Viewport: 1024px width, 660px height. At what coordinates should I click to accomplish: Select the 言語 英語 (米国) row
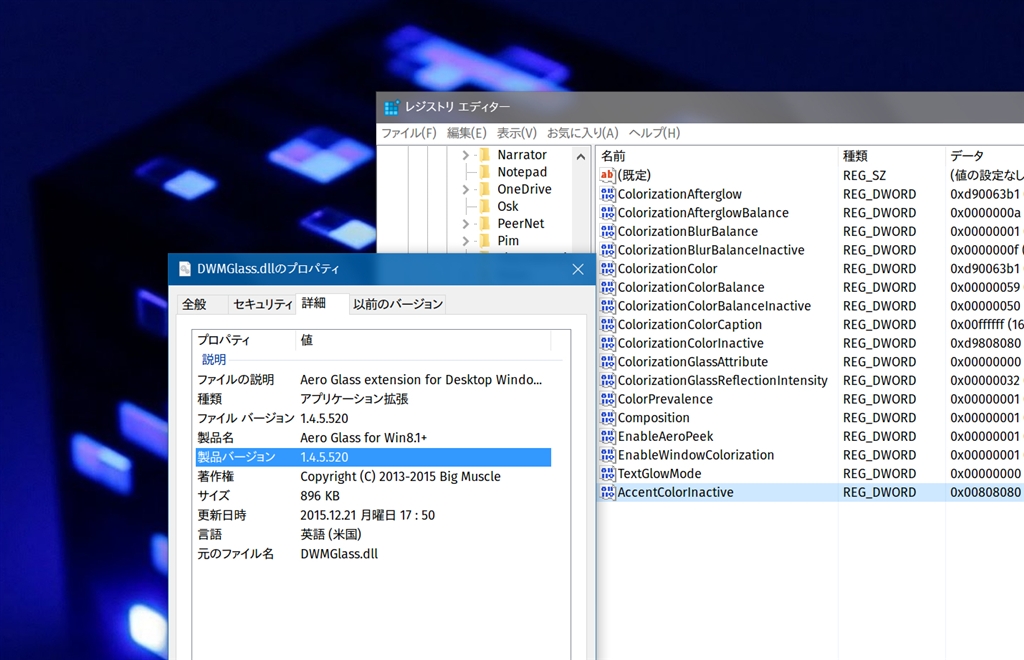[373, 535]
